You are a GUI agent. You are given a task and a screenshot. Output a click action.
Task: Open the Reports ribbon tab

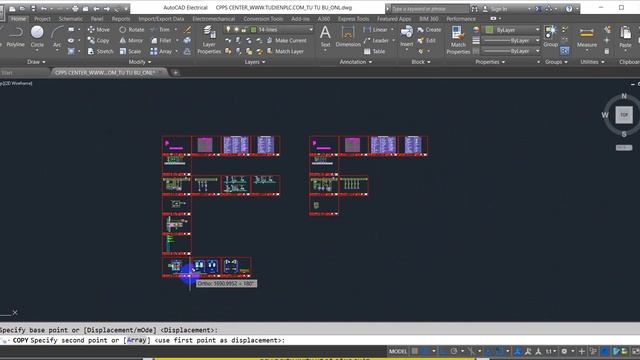[x=121, y=19]
